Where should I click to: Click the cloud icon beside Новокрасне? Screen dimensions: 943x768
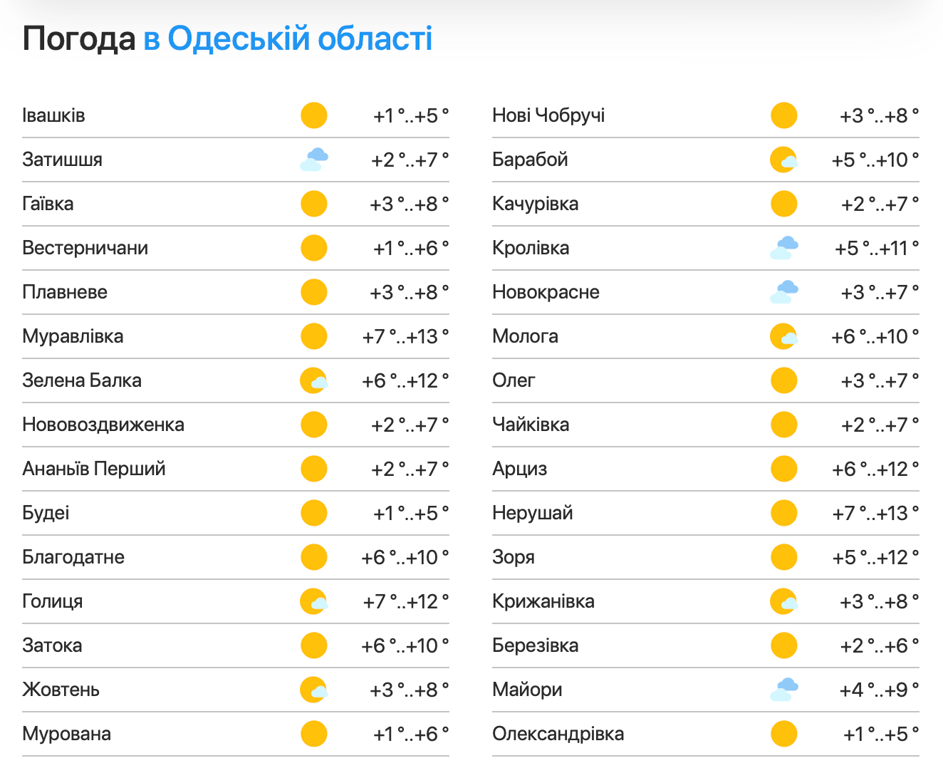point(784,292)
